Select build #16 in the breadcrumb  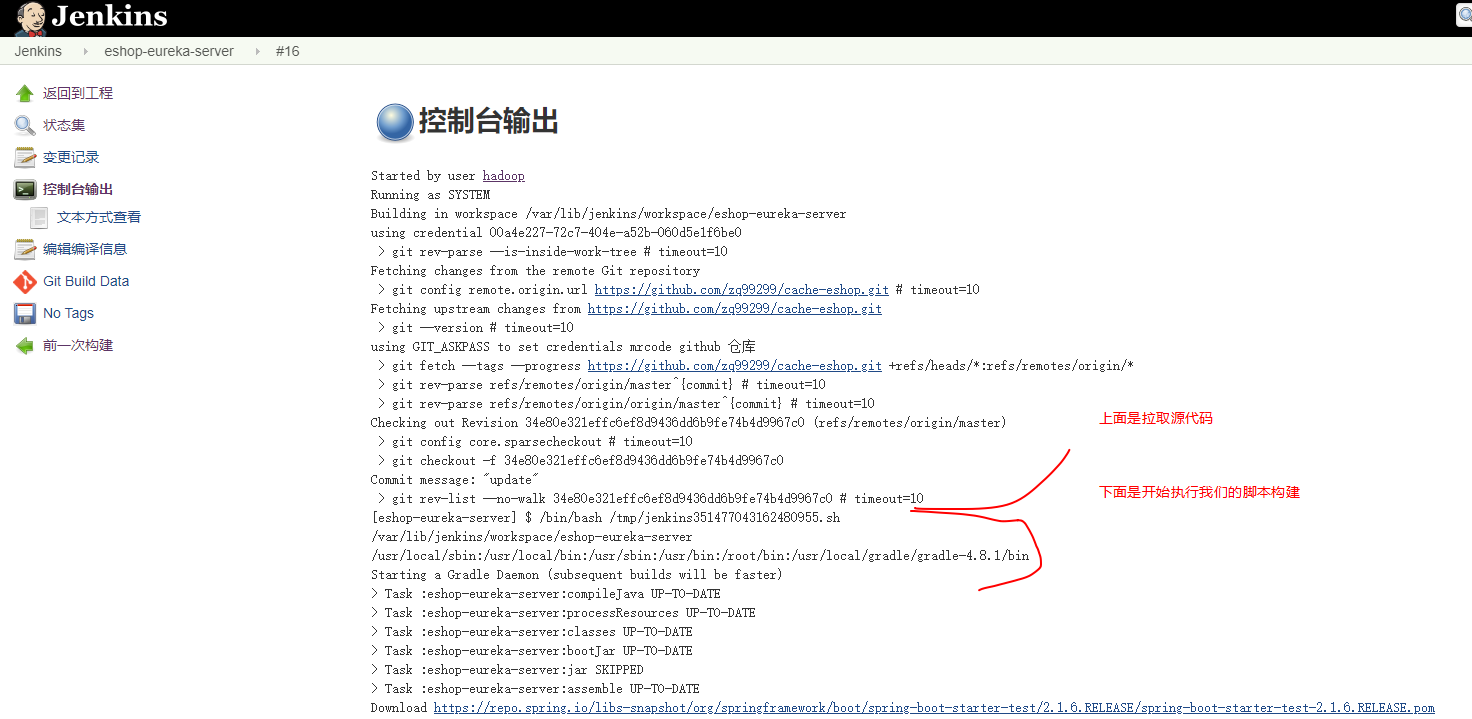(x=287, y=51)
